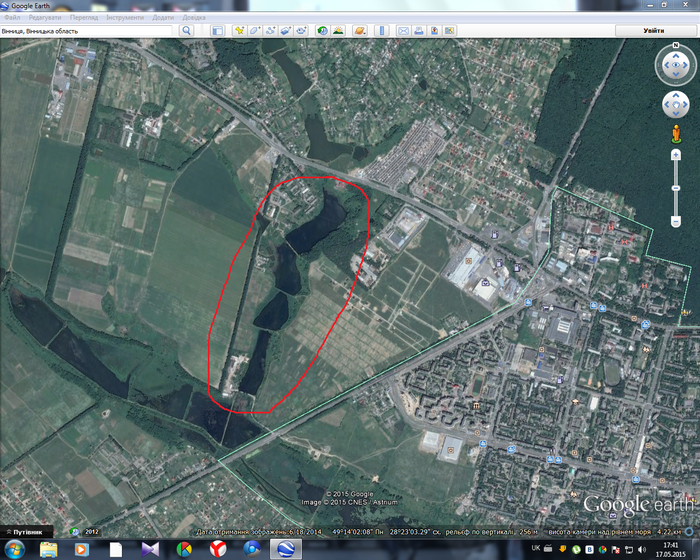Click the zoom in plus button
Screen dimensions: 700x560
coord(676,155)
